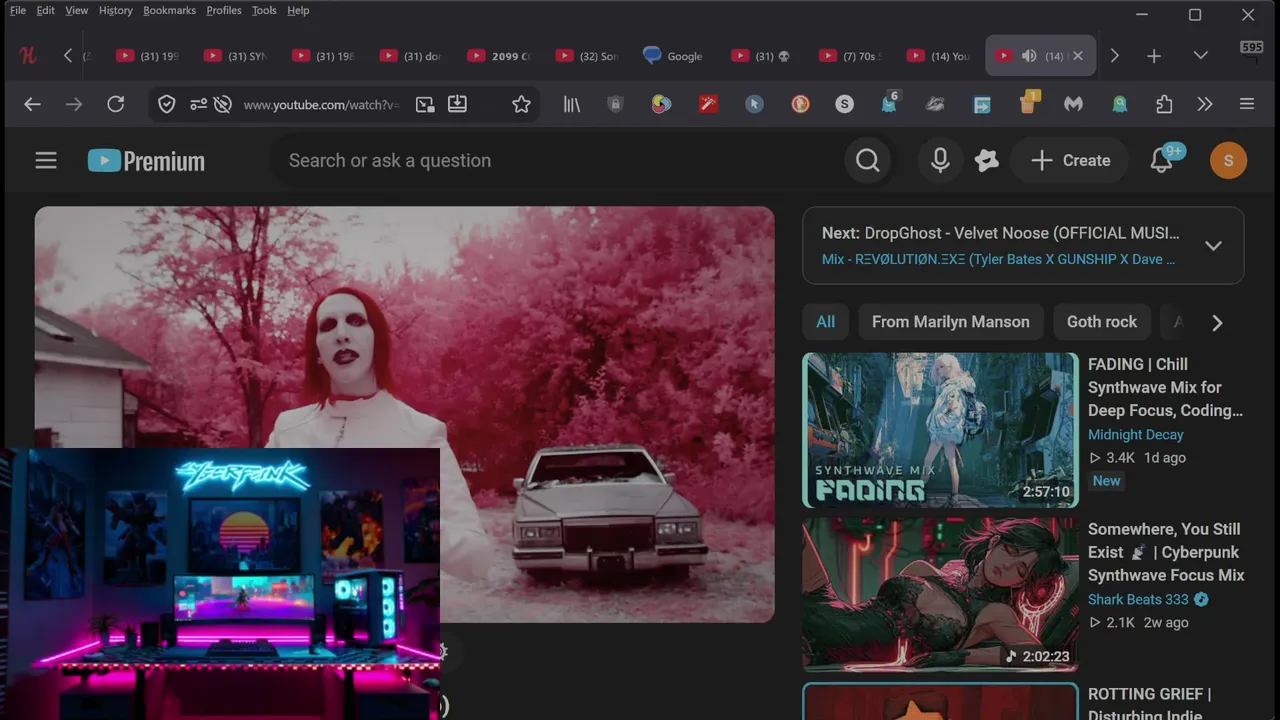Show more toolbar tools overflow
The width and height of the screenshot is (1280, 720).
[1205, 104]
